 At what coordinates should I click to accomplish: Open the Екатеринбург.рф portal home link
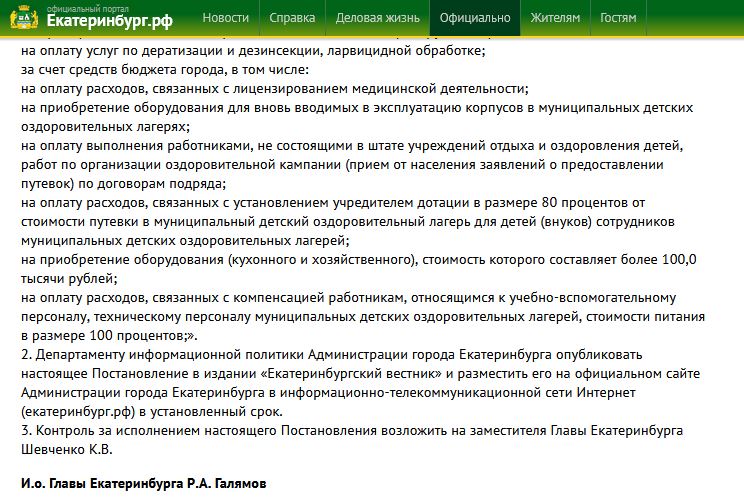(x=110, y=21)
